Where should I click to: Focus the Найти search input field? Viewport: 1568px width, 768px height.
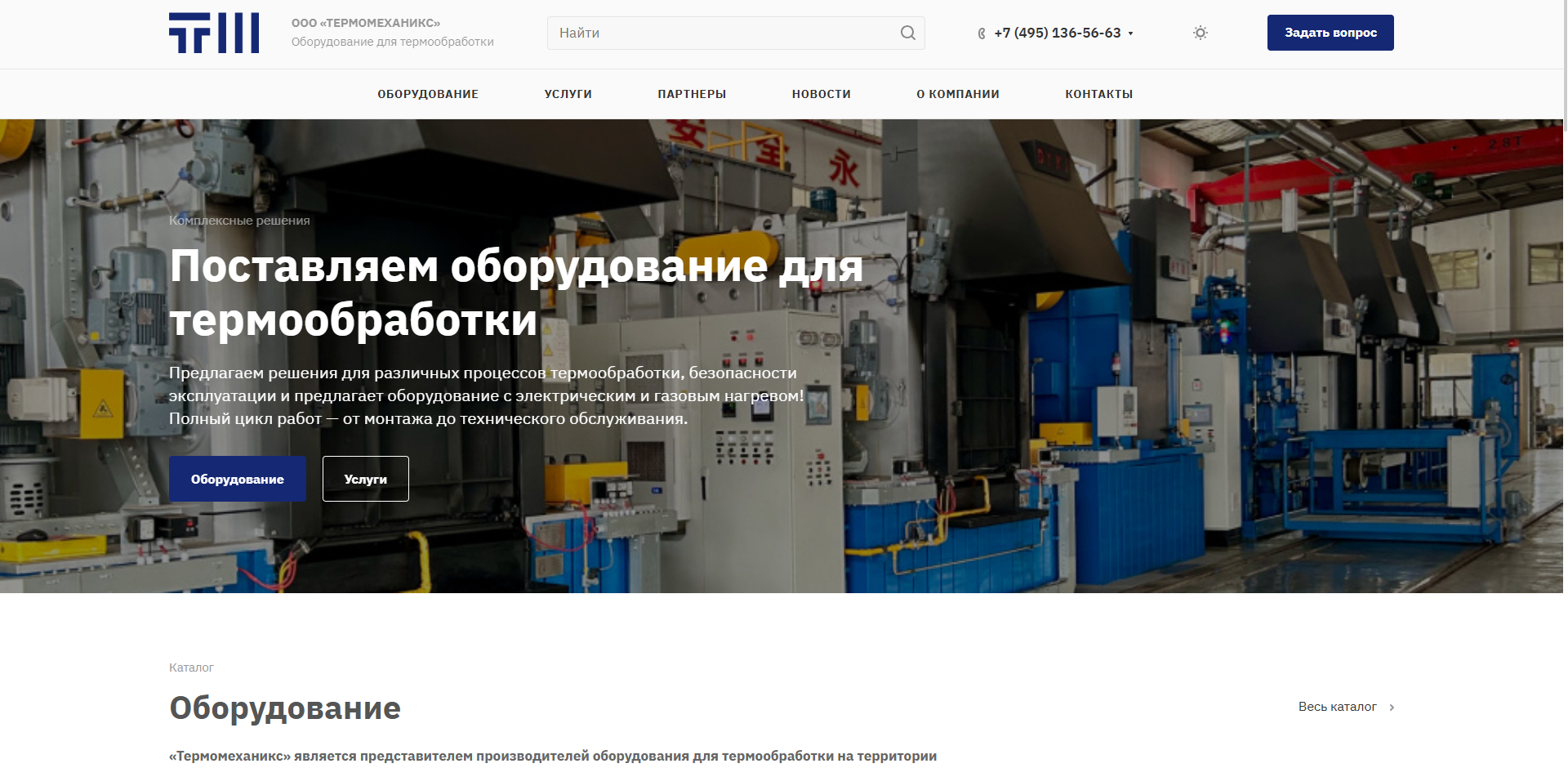pyautogui.click(x=723, y=33)
